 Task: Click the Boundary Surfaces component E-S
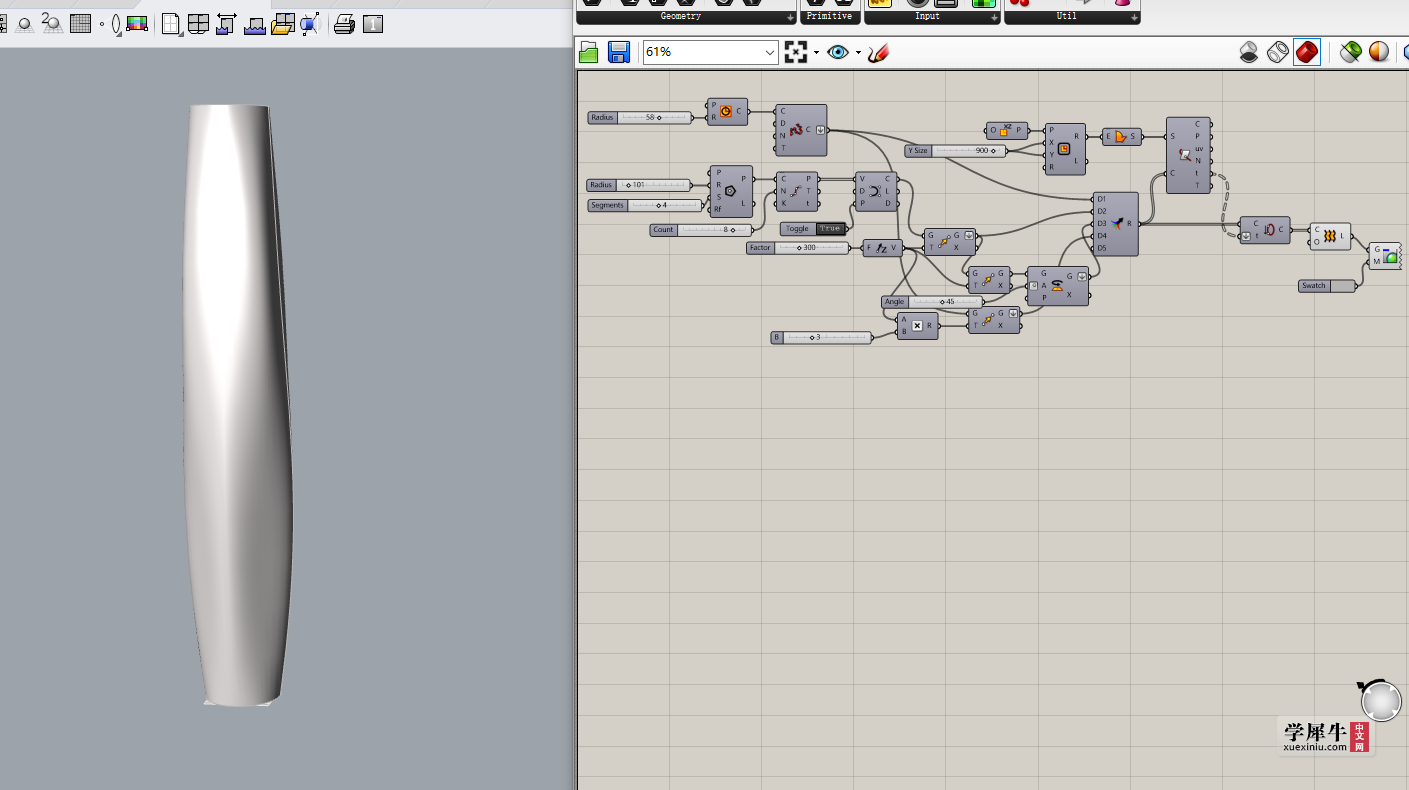(x=1121, y=137)
